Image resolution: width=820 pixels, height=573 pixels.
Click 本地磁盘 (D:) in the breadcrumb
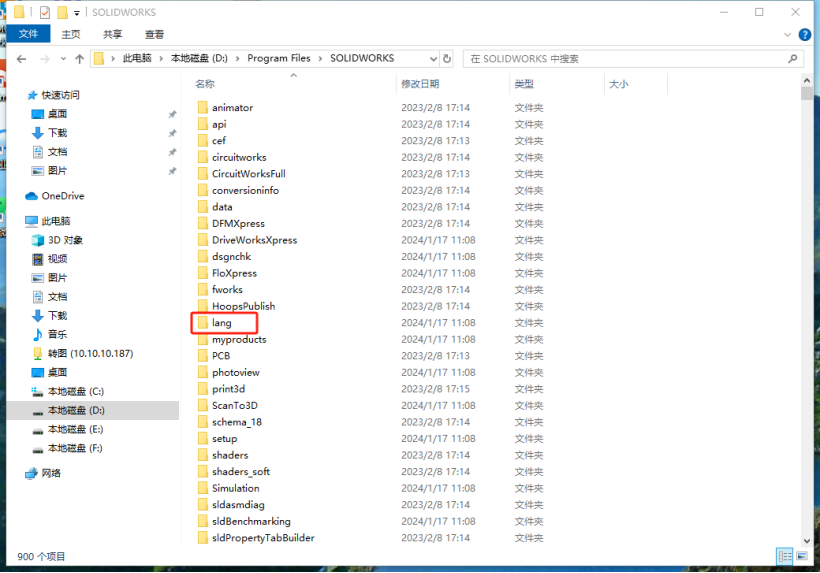199,58
